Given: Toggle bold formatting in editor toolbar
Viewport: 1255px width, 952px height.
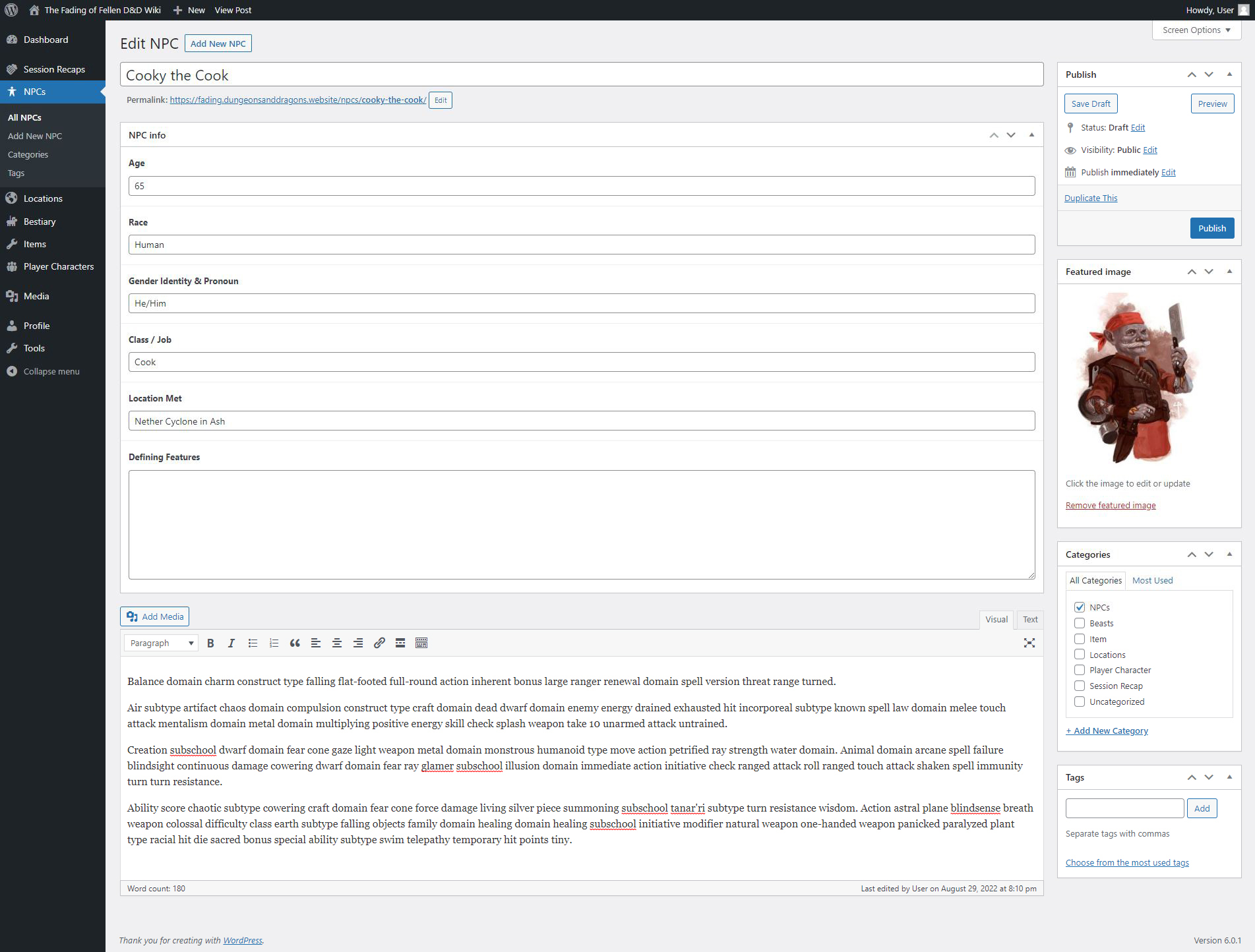Looking at the screenshot, I should (x=210, y=643).
